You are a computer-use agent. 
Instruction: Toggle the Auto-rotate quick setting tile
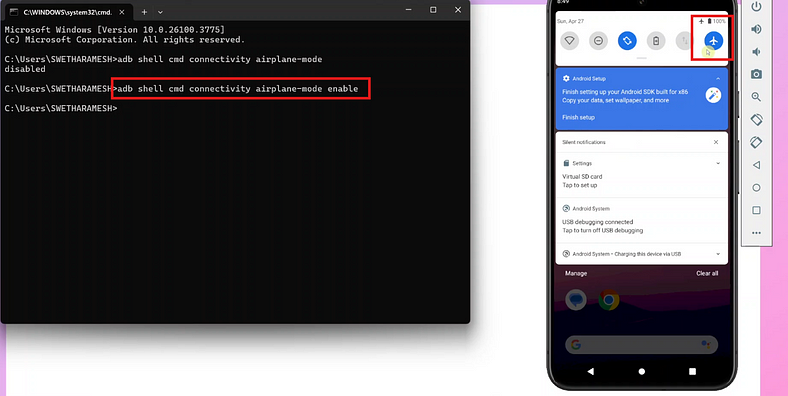(627, 41)
